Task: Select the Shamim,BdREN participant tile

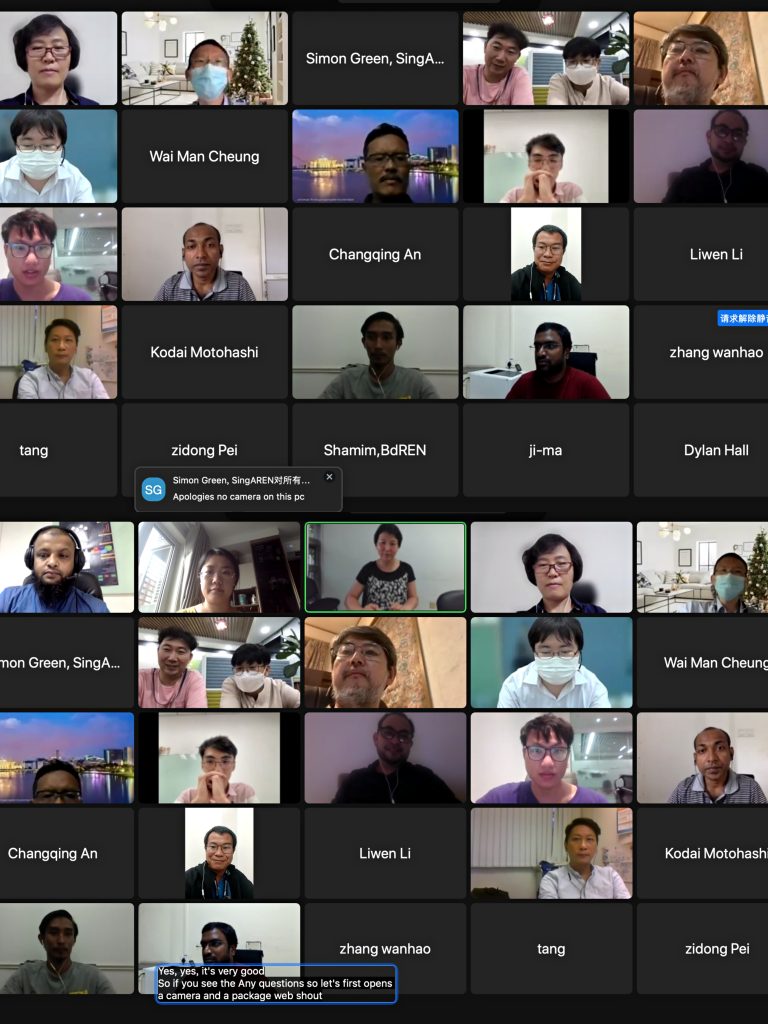Action: click(375, 450)
